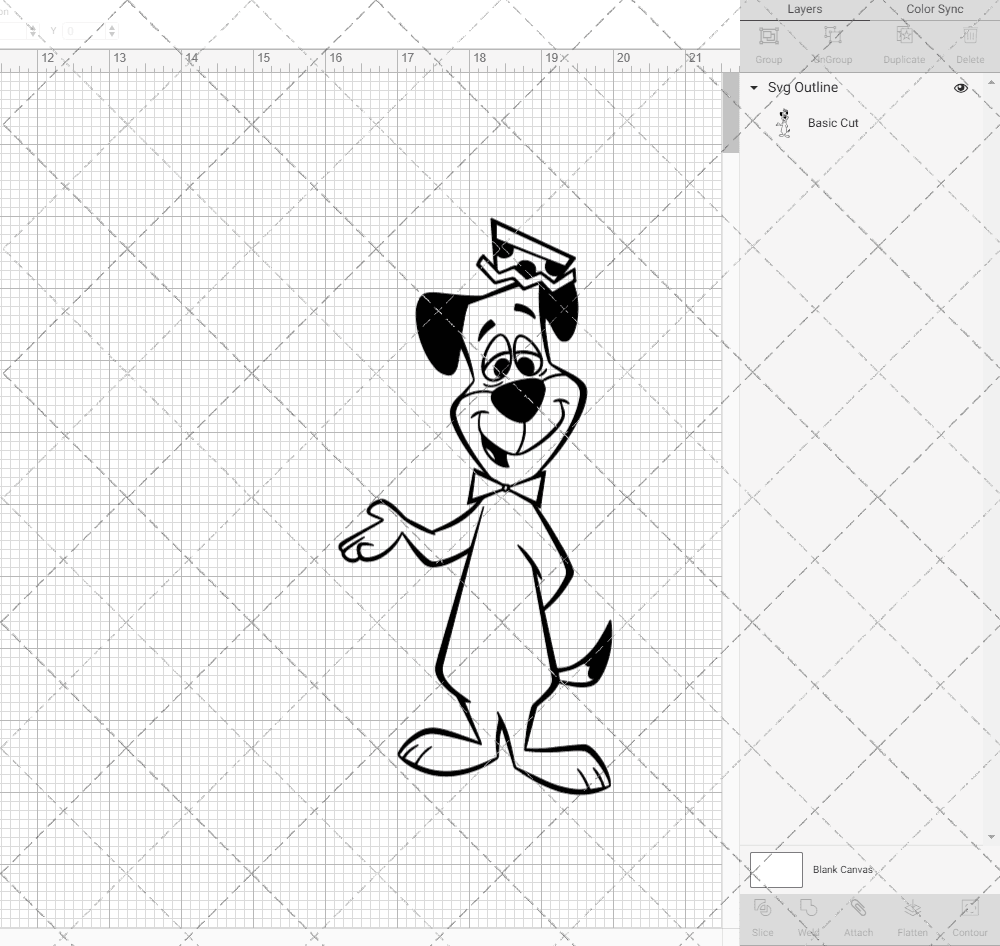Switch to the Color Sync tab
Image resolution: width=1000 pixels, height=946 pixels.
coord(934,9)
